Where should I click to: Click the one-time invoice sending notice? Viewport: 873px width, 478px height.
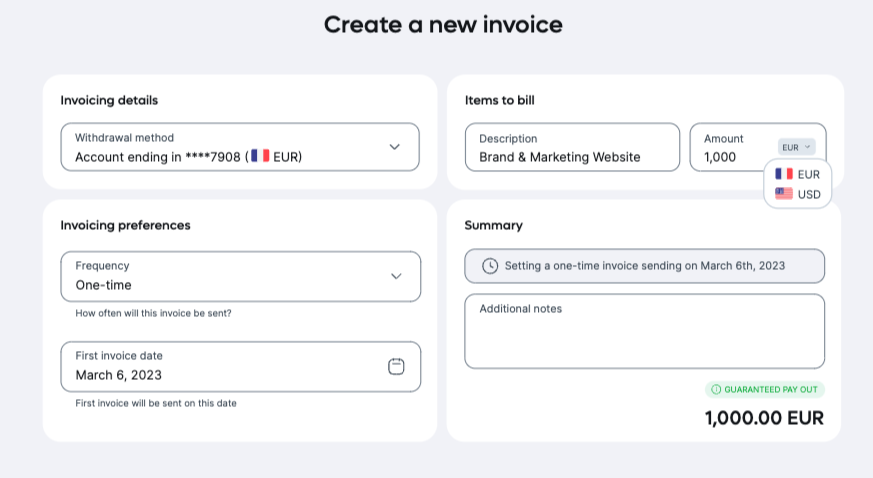(645, 266)
